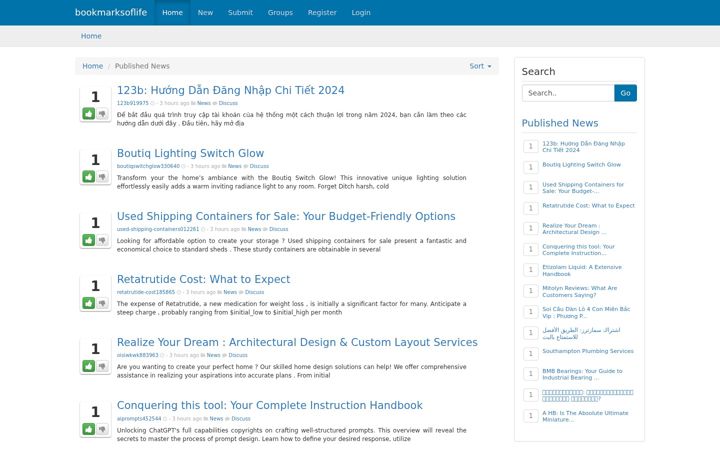Click Published News sidebar heading
720x450 pixels.
tap(560, 123)
